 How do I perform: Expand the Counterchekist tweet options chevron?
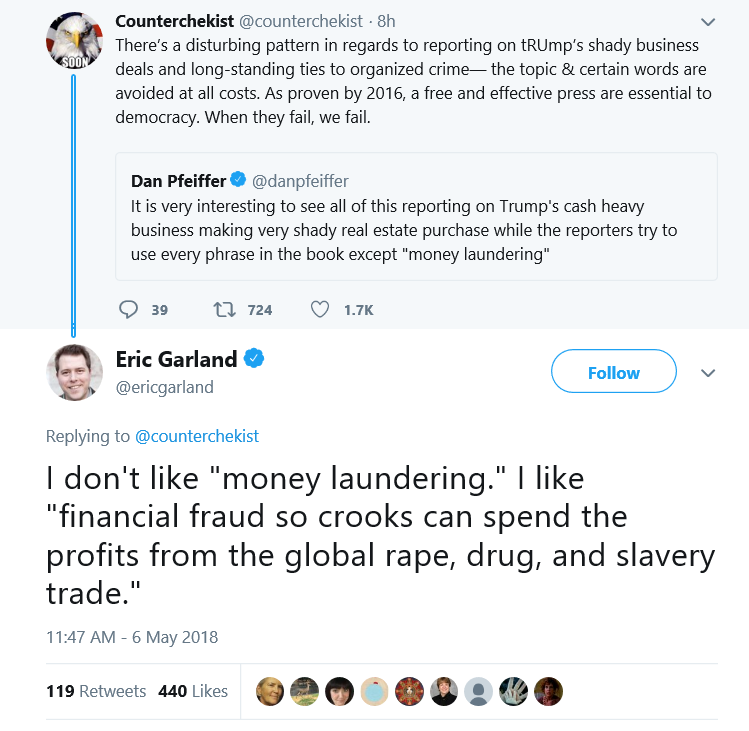(x=707, y=22)
